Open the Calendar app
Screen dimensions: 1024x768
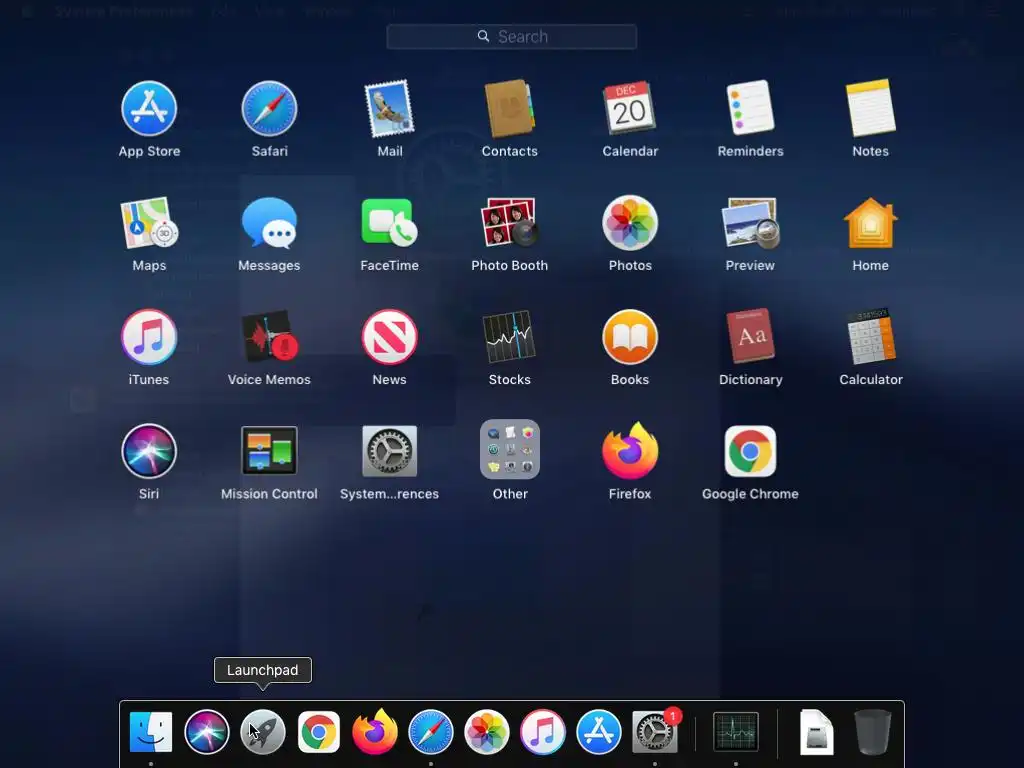pos(630,108)
